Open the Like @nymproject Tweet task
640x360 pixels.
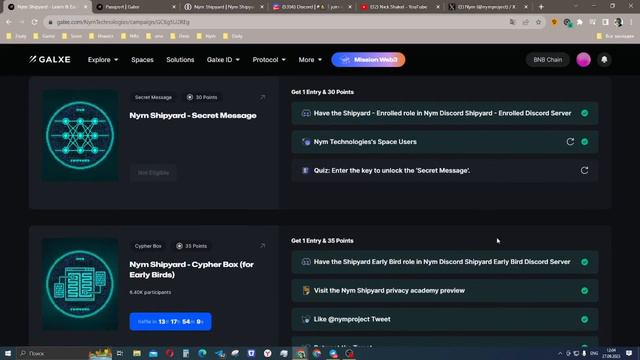pyautogui.click(x=445, y=319)
